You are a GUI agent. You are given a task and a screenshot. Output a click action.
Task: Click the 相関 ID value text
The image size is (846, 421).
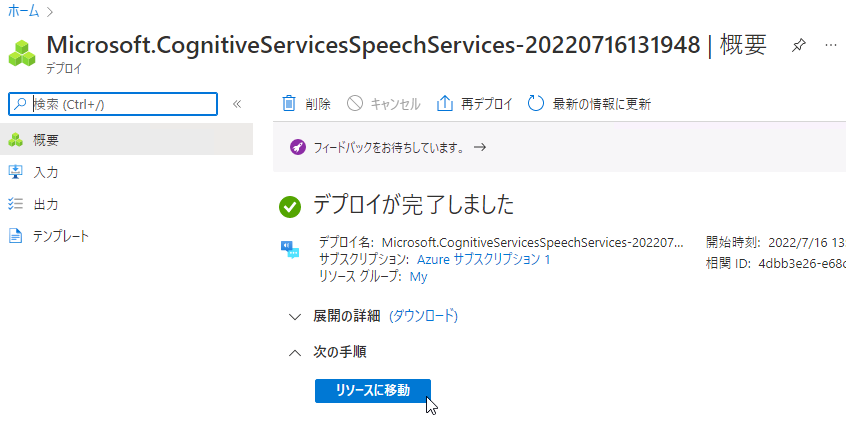[801, 263]
